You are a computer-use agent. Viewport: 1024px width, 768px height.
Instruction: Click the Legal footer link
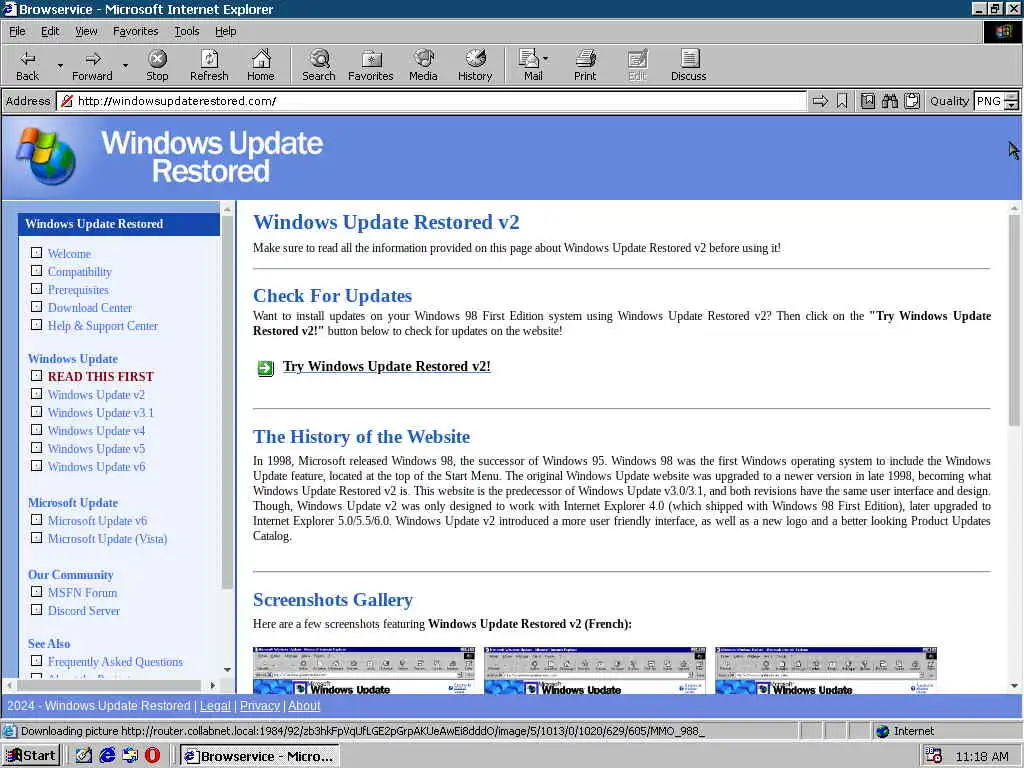point(215,705)
